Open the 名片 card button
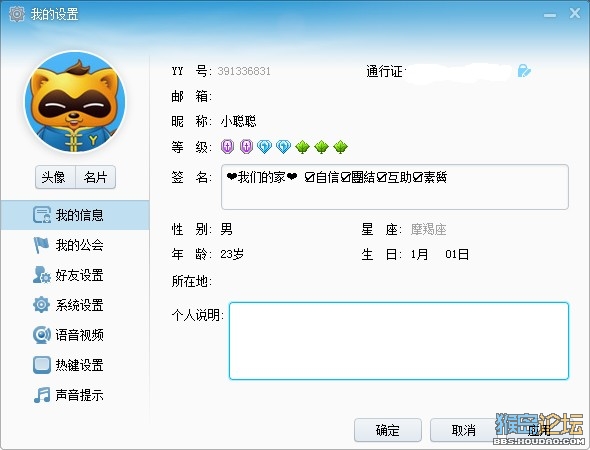 [x=96, y=177]
